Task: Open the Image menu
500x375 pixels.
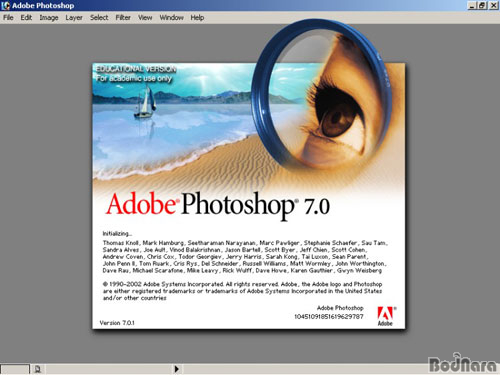Action: 49,18
